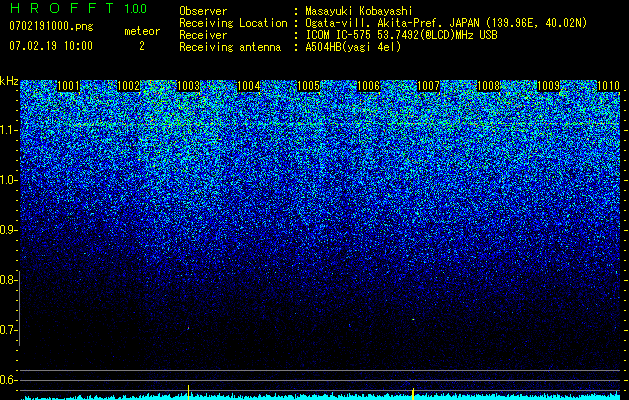
Task: Click the date stamp 07.02.19 10:00
Action: pos(51,46)
